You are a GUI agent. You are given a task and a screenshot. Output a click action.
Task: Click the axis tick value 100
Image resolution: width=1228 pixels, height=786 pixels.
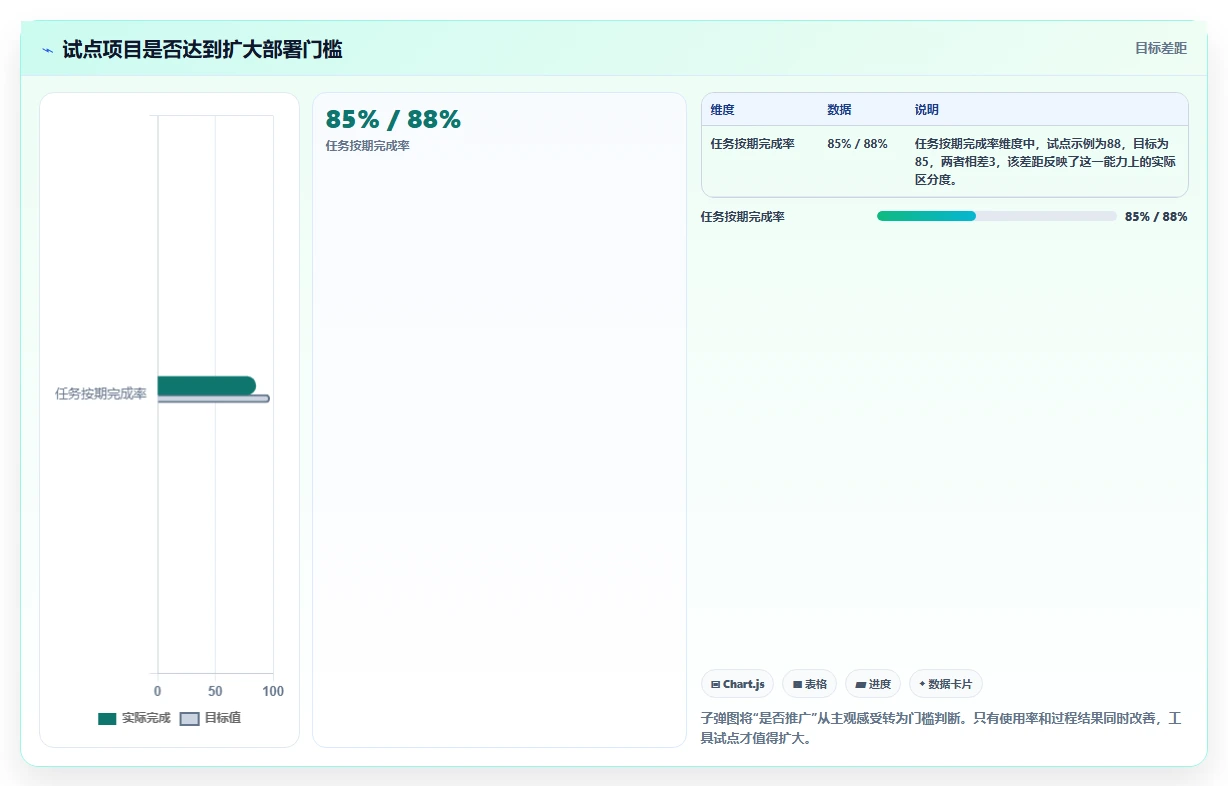coord(273,691)
